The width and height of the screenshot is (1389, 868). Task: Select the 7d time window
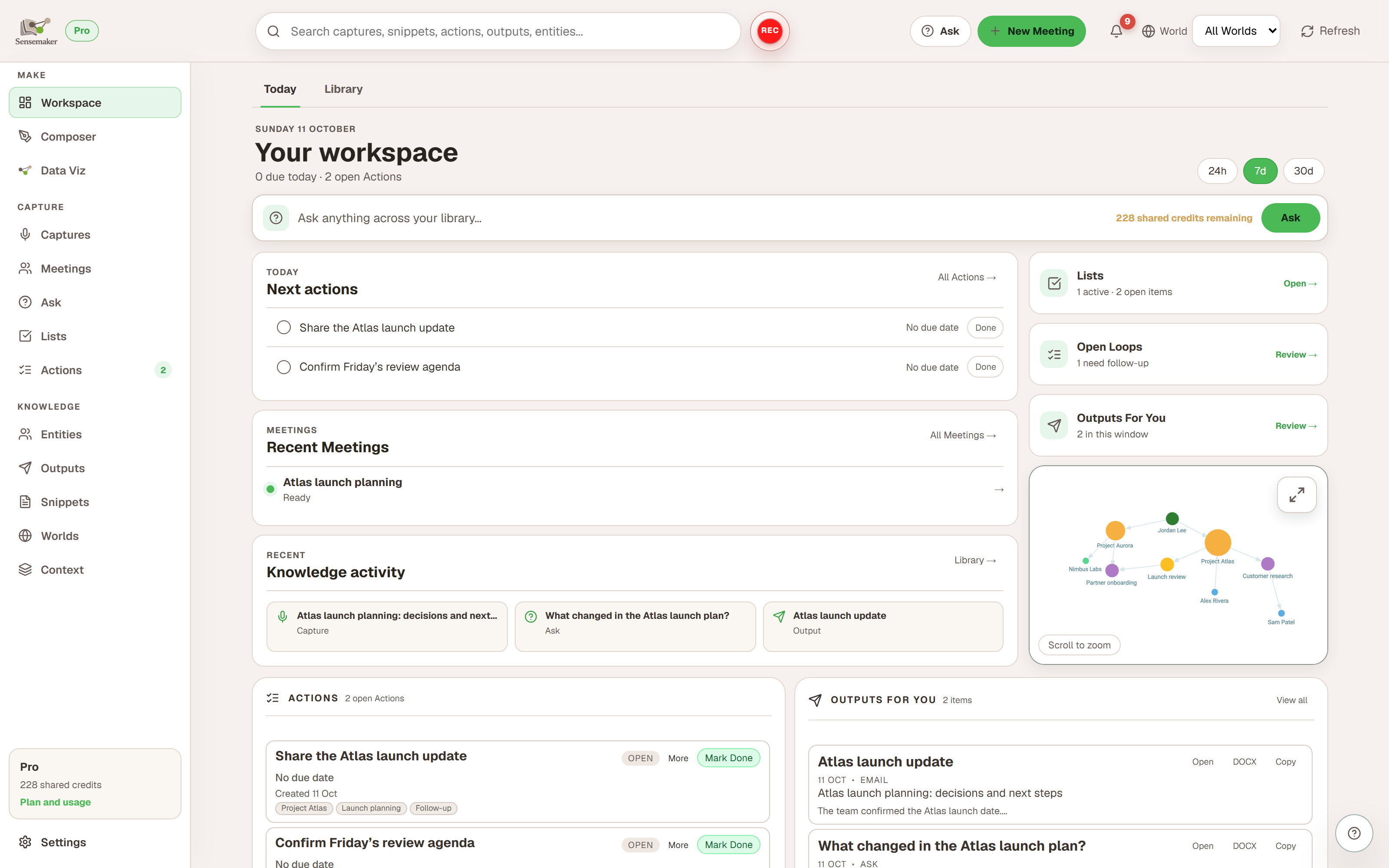point(1260,171)
